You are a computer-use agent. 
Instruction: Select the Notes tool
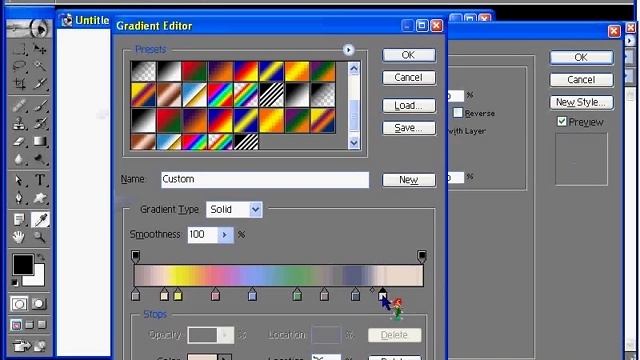19,220
